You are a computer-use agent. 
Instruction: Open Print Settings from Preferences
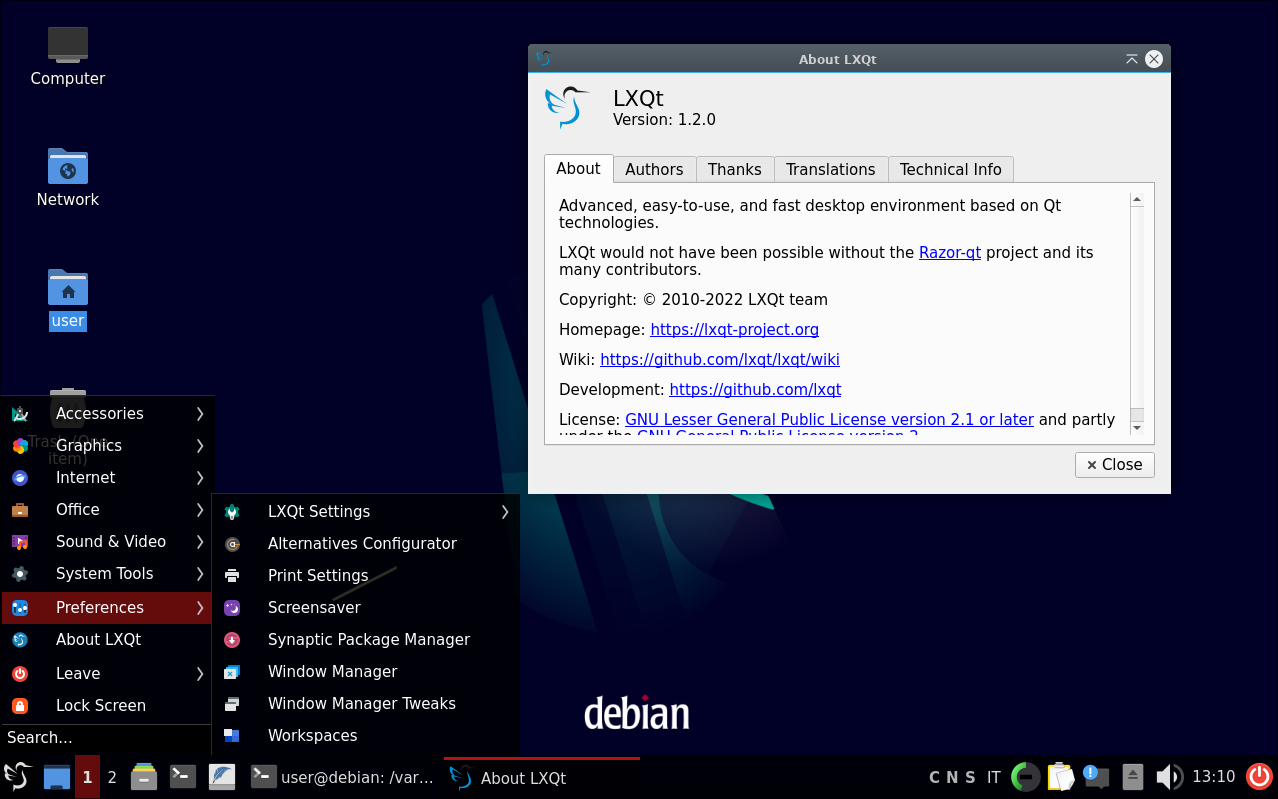(366, 576)
